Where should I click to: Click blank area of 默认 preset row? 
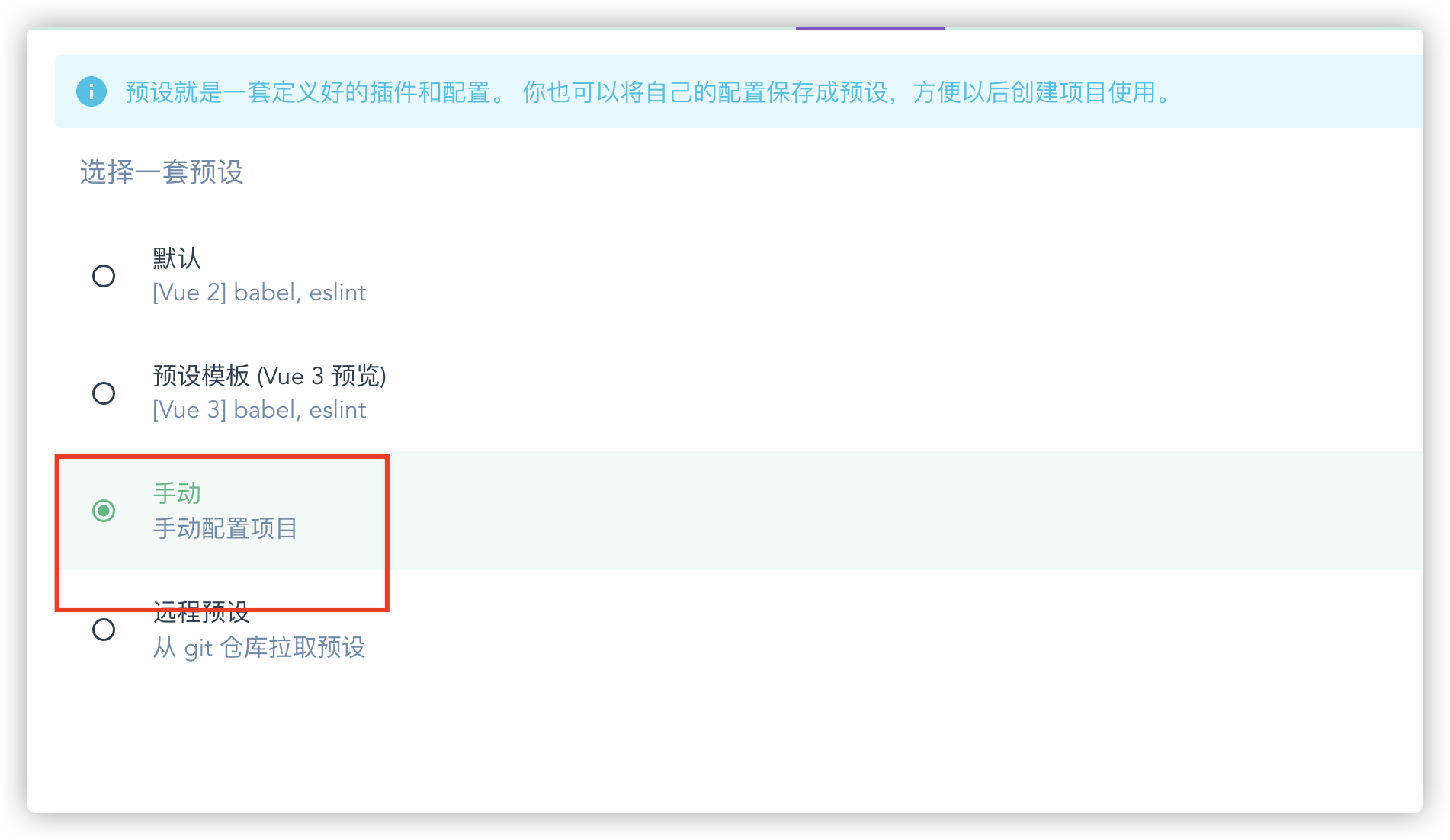tap(900, 275)
